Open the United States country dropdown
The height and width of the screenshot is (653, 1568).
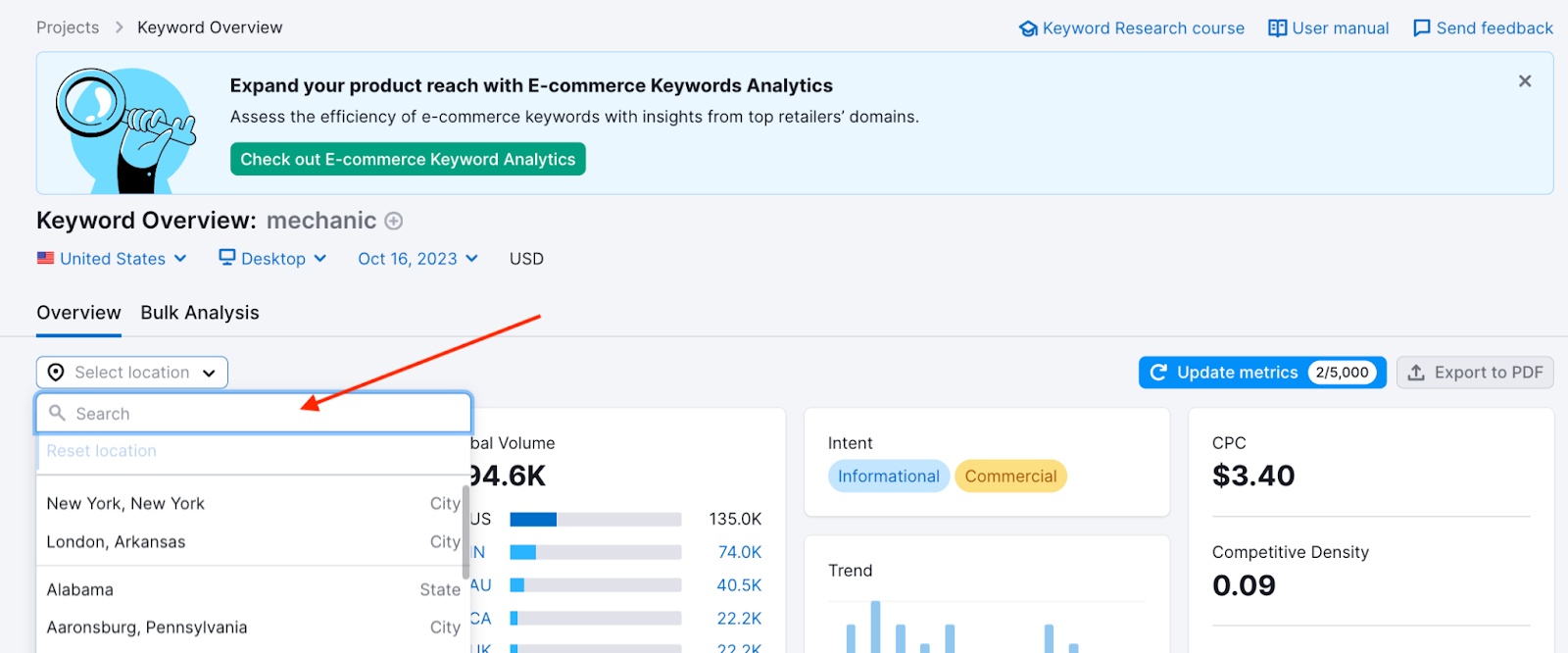pyautogui.click(x=112, y=259)
